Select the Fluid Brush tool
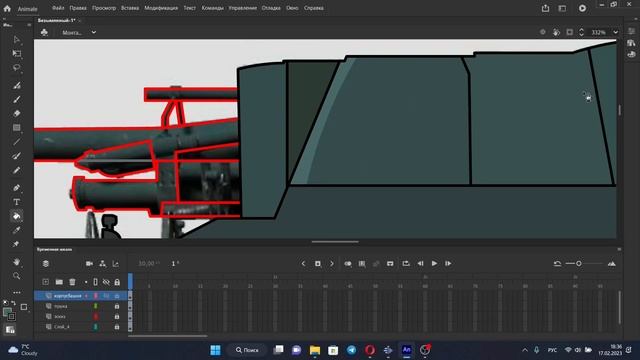640x360 pixels. tap(16, 85)
